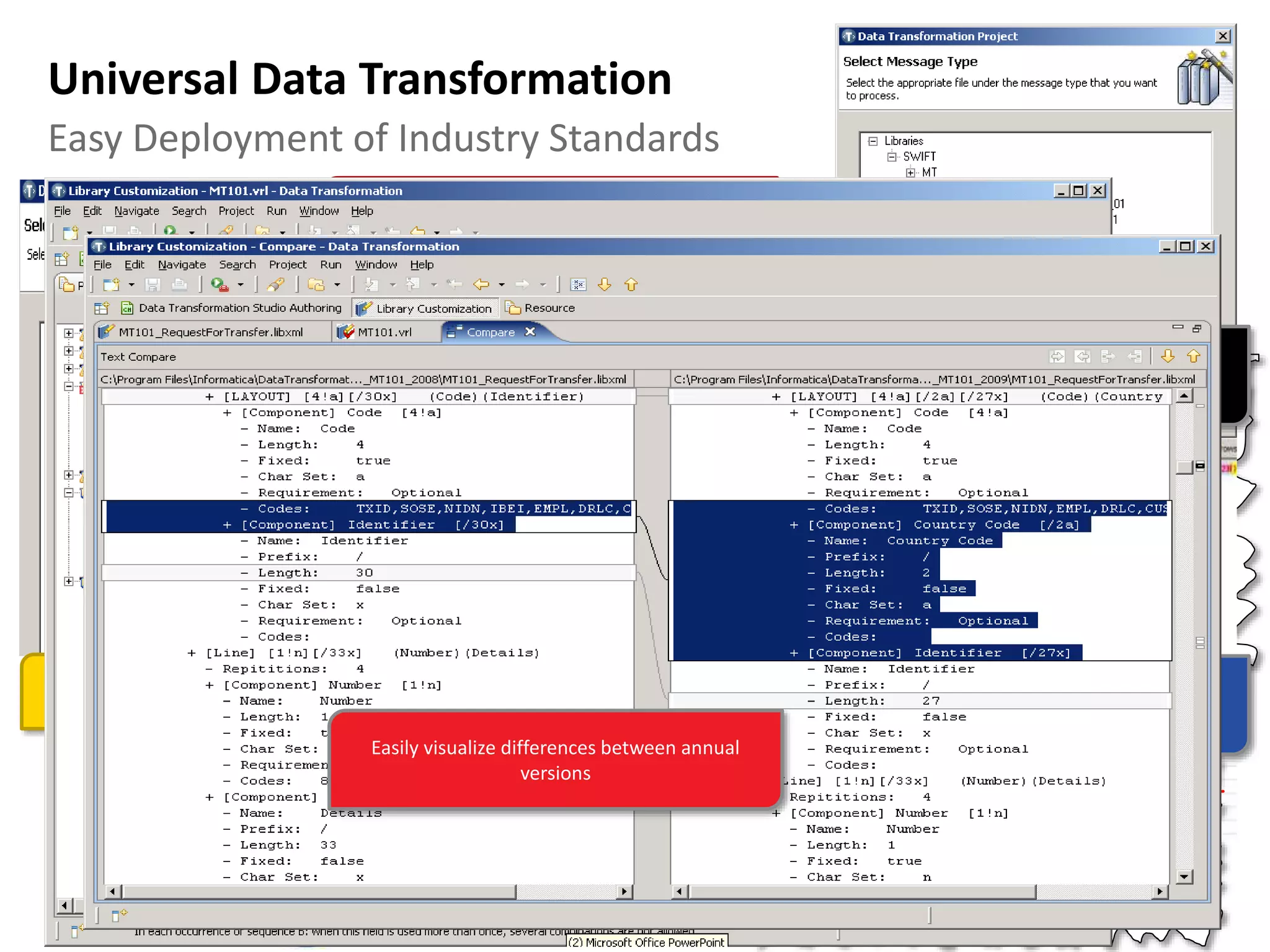Click Next Difference arrow in Text Compare pane
The image size is (1270, 952).
pyautogui.click(x=1168, y=356)
